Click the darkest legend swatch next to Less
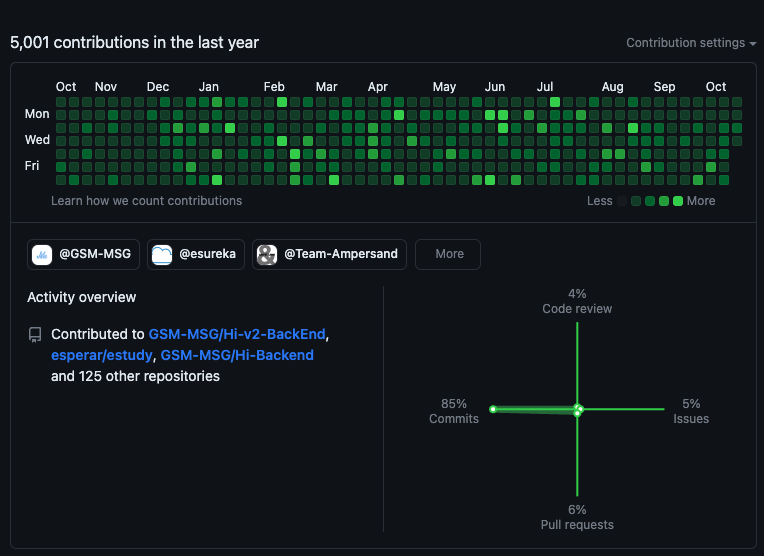 pyautogui.click(x=622, y=201)
